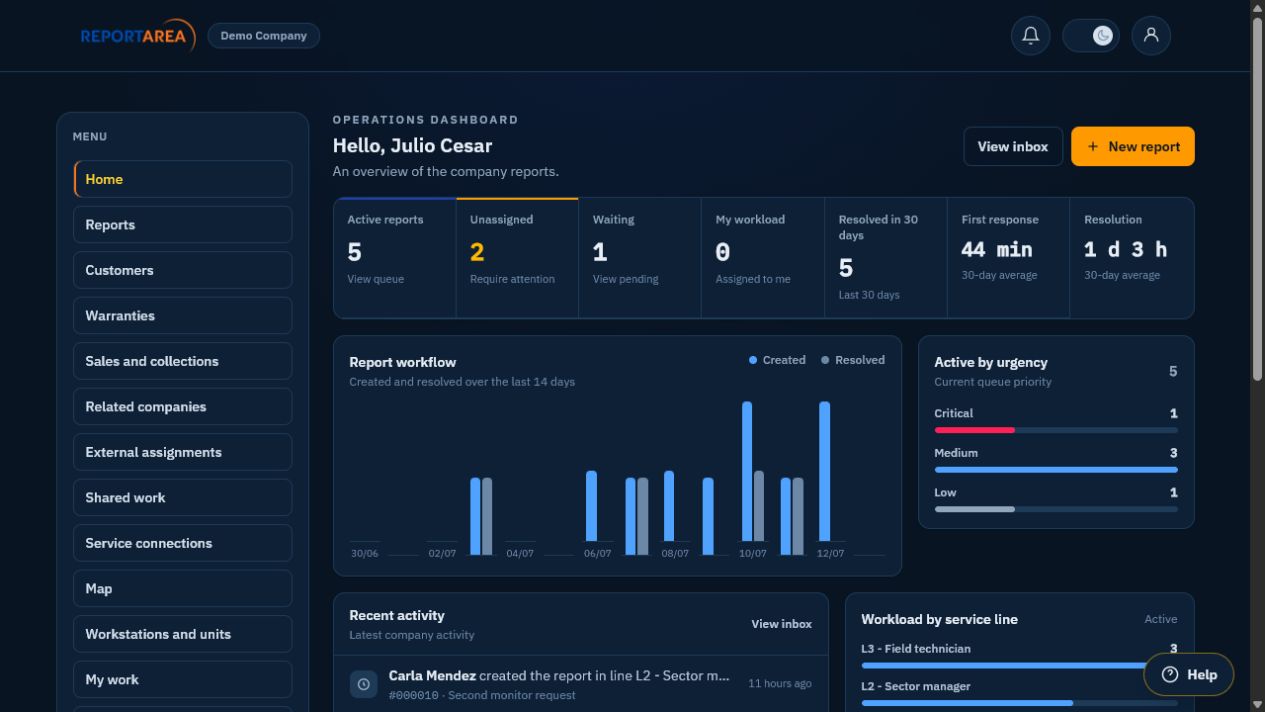Open the user profile icon
The width and height of the screenshot is (1265, 712).
pos(1151,36)
